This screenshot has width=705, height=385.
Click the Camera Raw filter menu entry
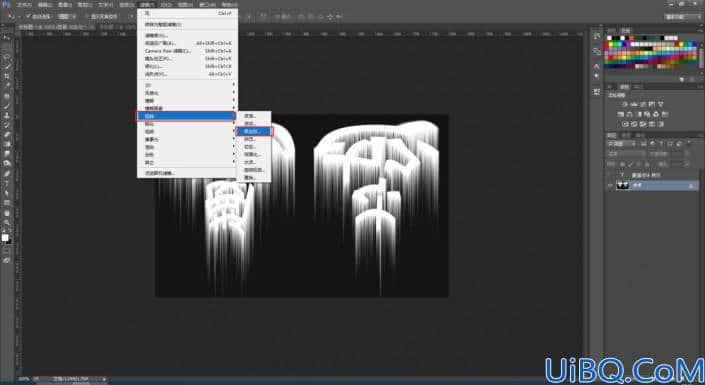coord(168,51)
